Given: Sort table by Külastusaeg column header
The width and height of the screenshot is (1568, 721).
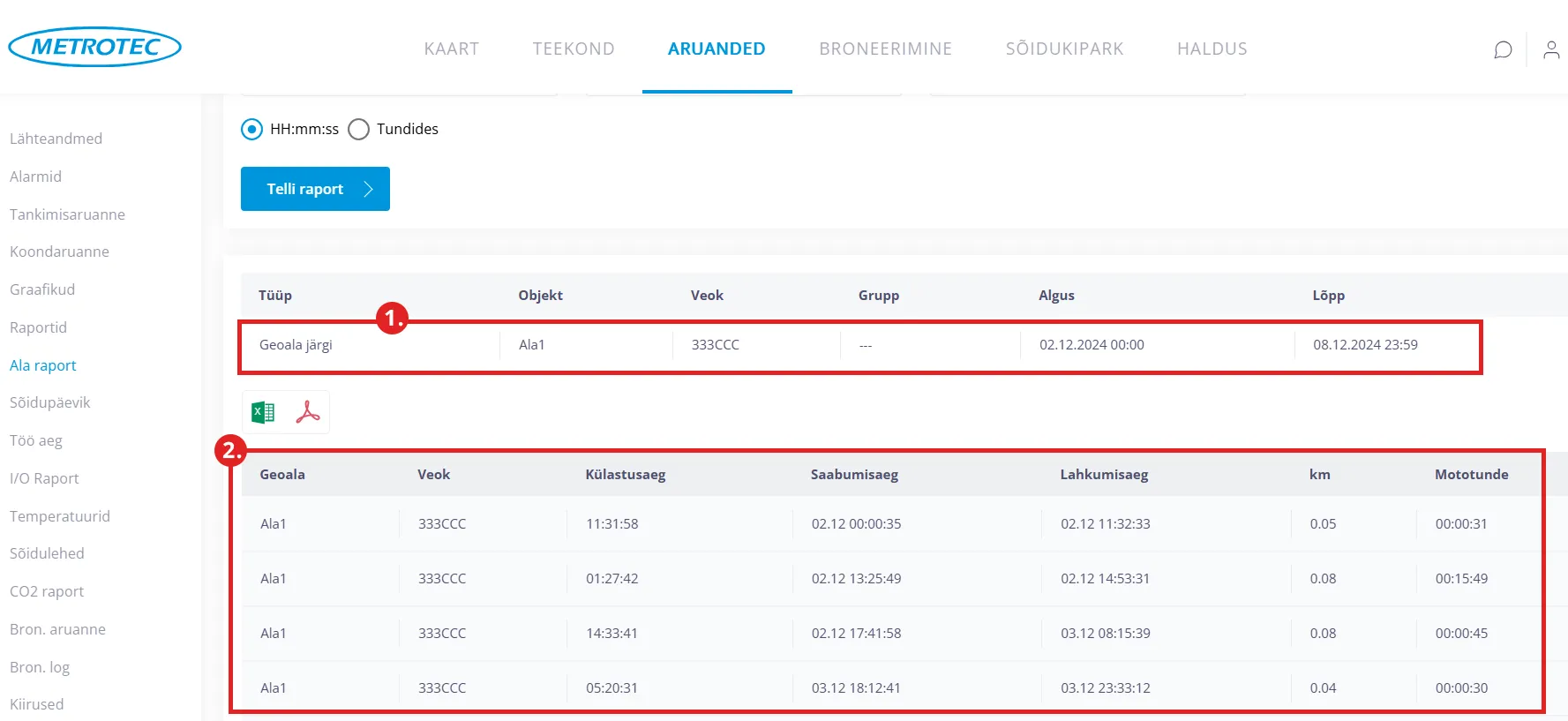Looking at the screenshot, I should [625, 475].
